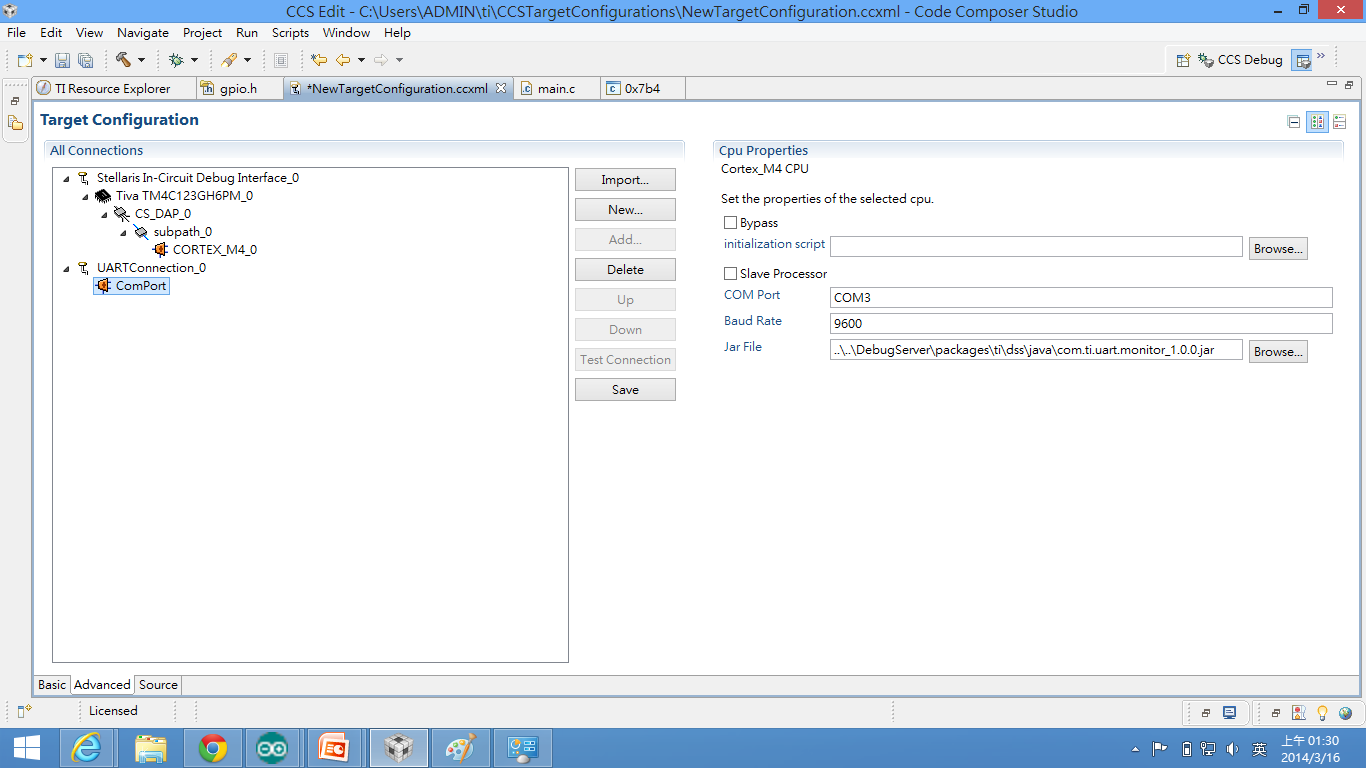
Task: Open the New dropdown arrow
Action: pyautogui.click(x=43, y=61)
